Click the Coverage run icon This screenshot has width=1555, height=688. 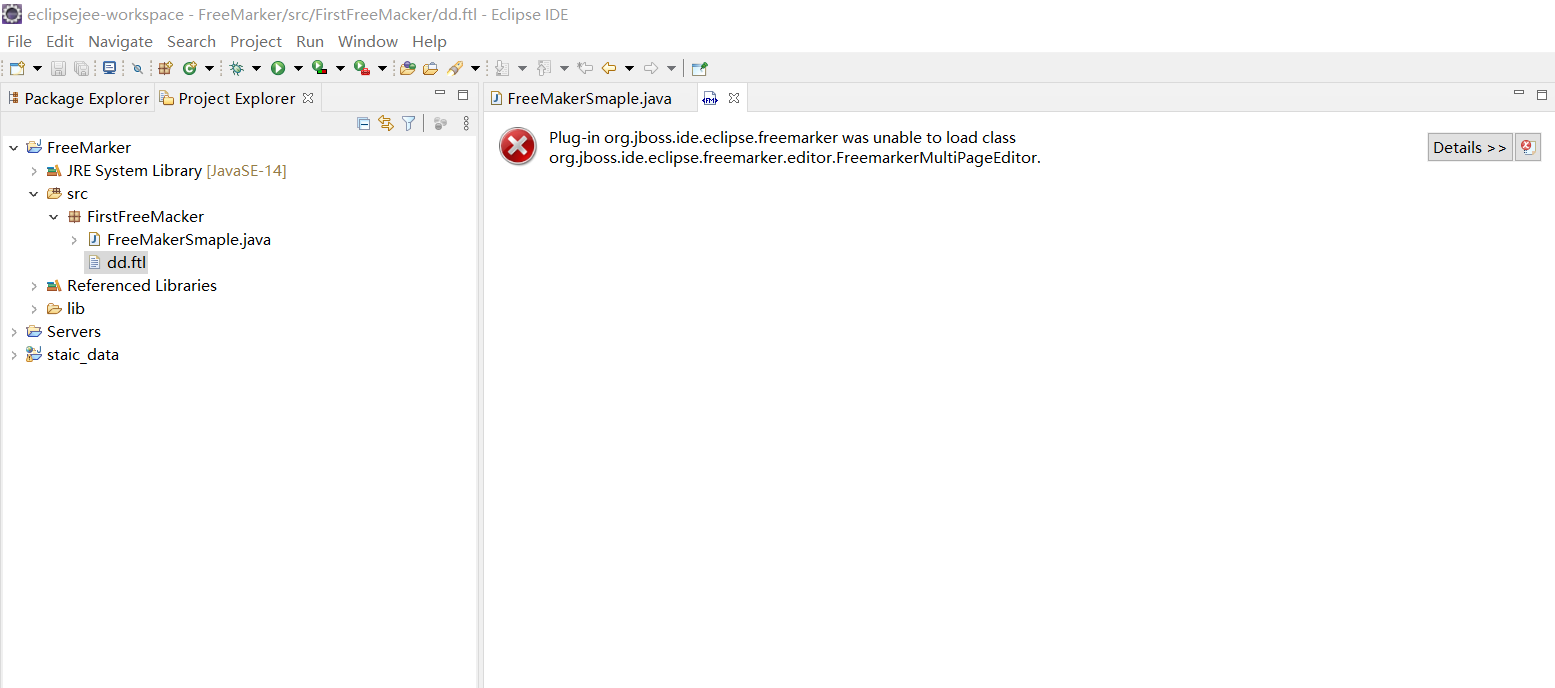click(320, 68)
